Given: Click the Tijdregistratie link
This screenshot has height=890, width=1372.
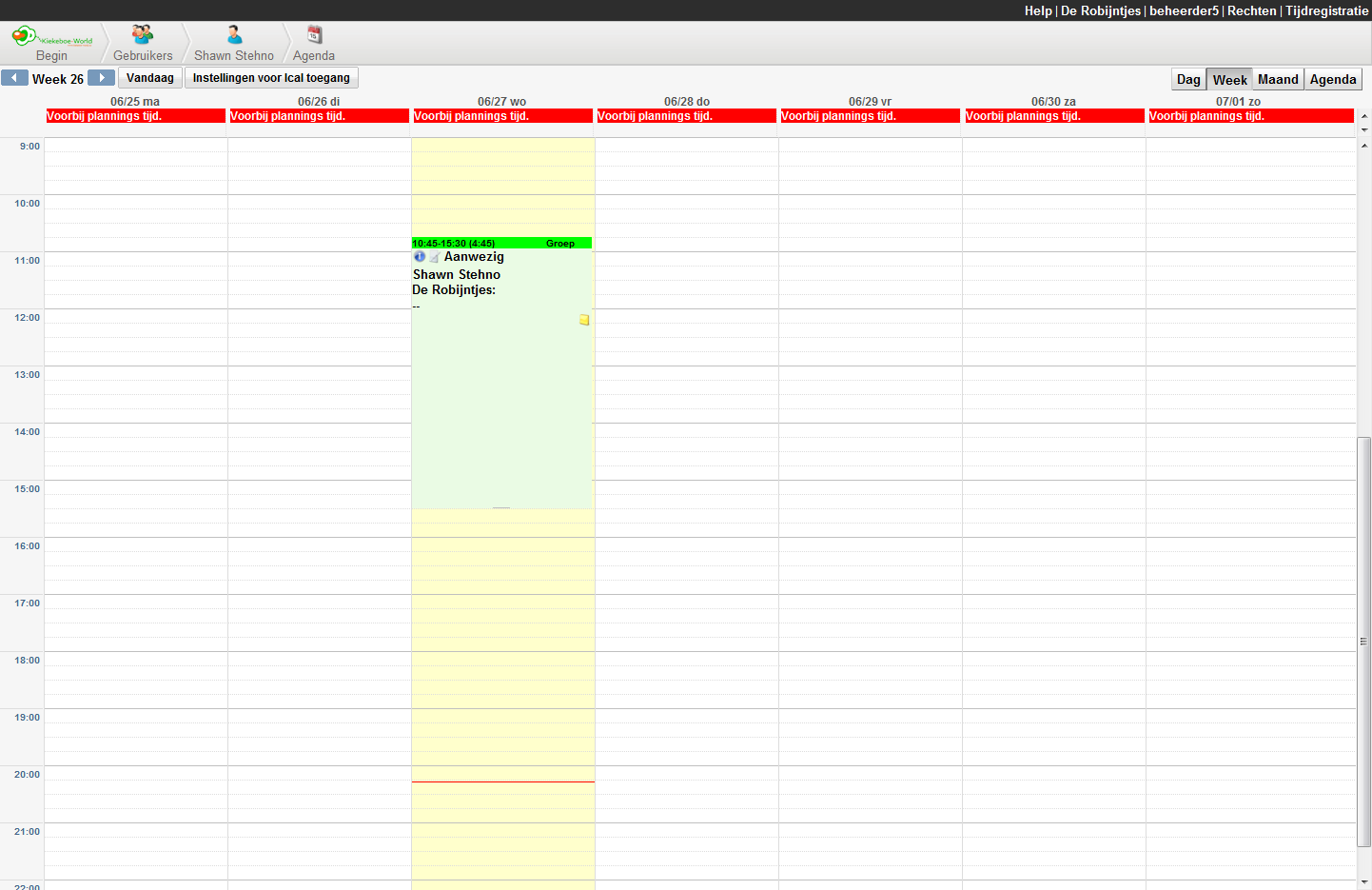Looking at the screenshot, I should tap(1326, 10).
